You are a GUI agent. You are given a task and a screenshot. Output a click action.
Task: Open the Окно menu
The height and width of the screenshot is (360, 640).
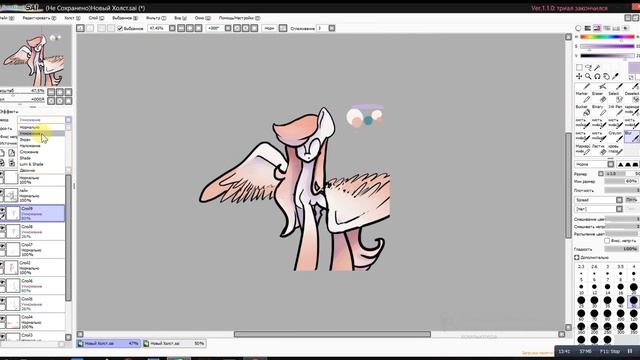(x=202, y=18)
